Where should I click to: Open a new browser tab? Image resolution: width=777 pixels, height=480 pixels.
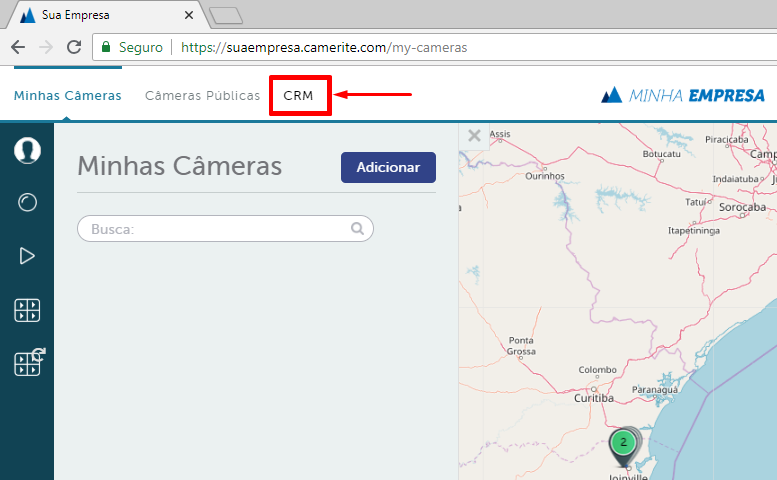pyautogui.click(x=225, y=15)
